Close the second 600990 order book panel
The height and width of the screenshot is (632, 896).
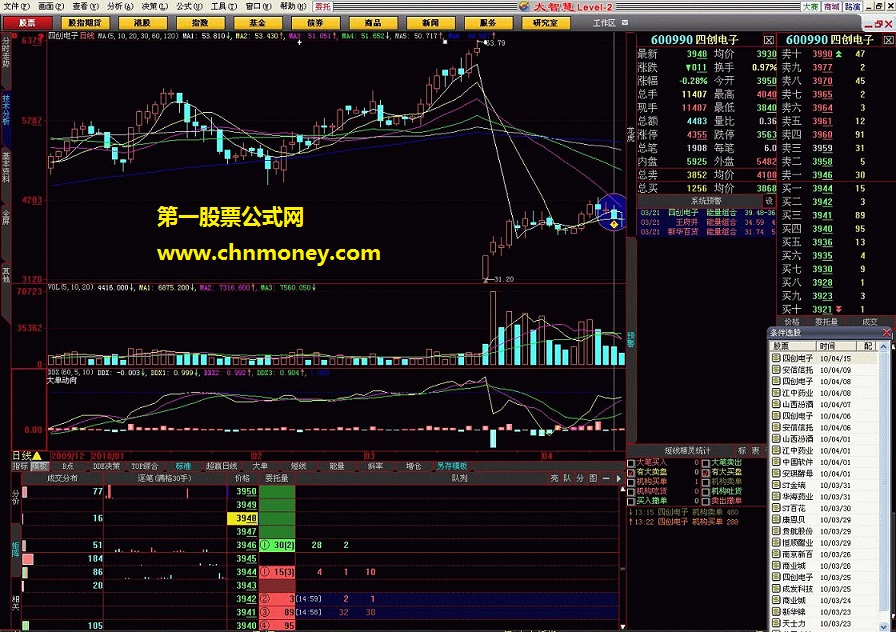[889, 40]
